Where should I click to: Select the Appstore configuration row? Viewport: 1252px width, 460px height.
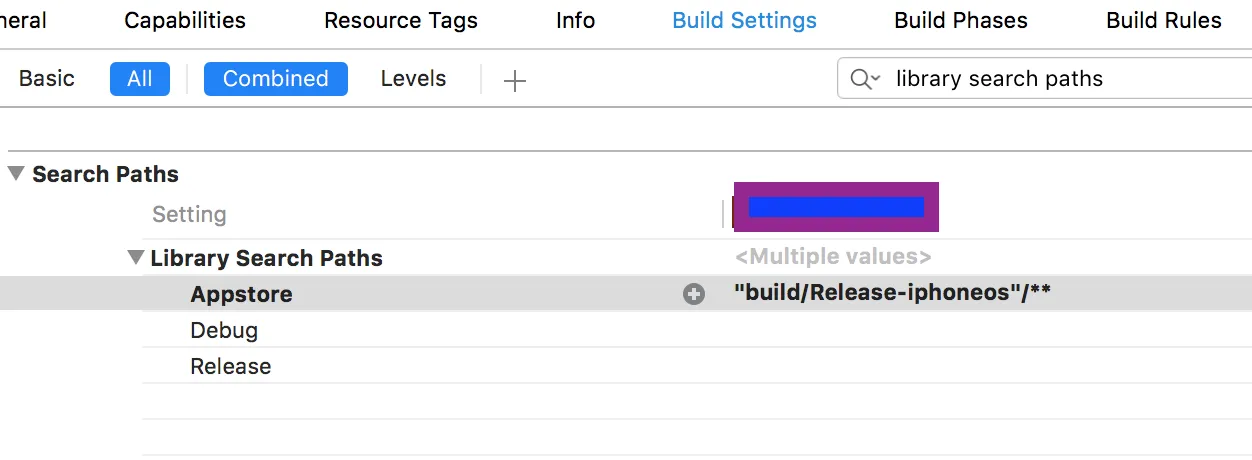[x=241, y=294]
